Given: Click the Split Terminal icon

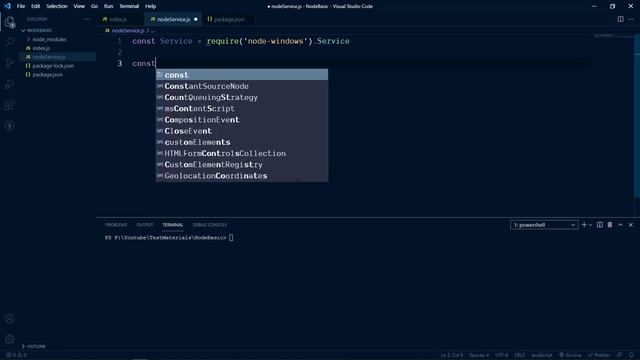Looking at the screenshot, I should pos(600,225).
